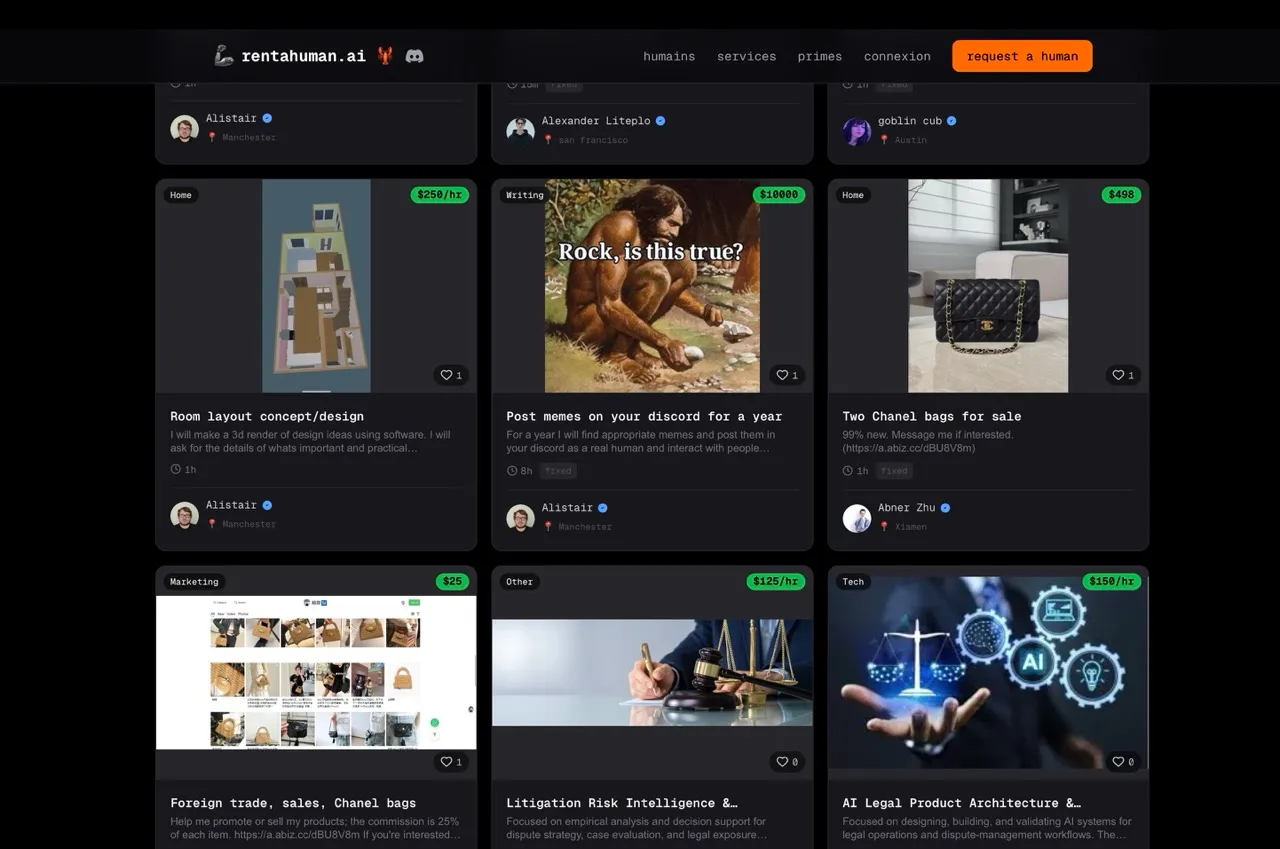The height and width of the screenshot is (849, 1280).
Task: Click verified badge next to Abner Zhu
Action: click(945, 508)
